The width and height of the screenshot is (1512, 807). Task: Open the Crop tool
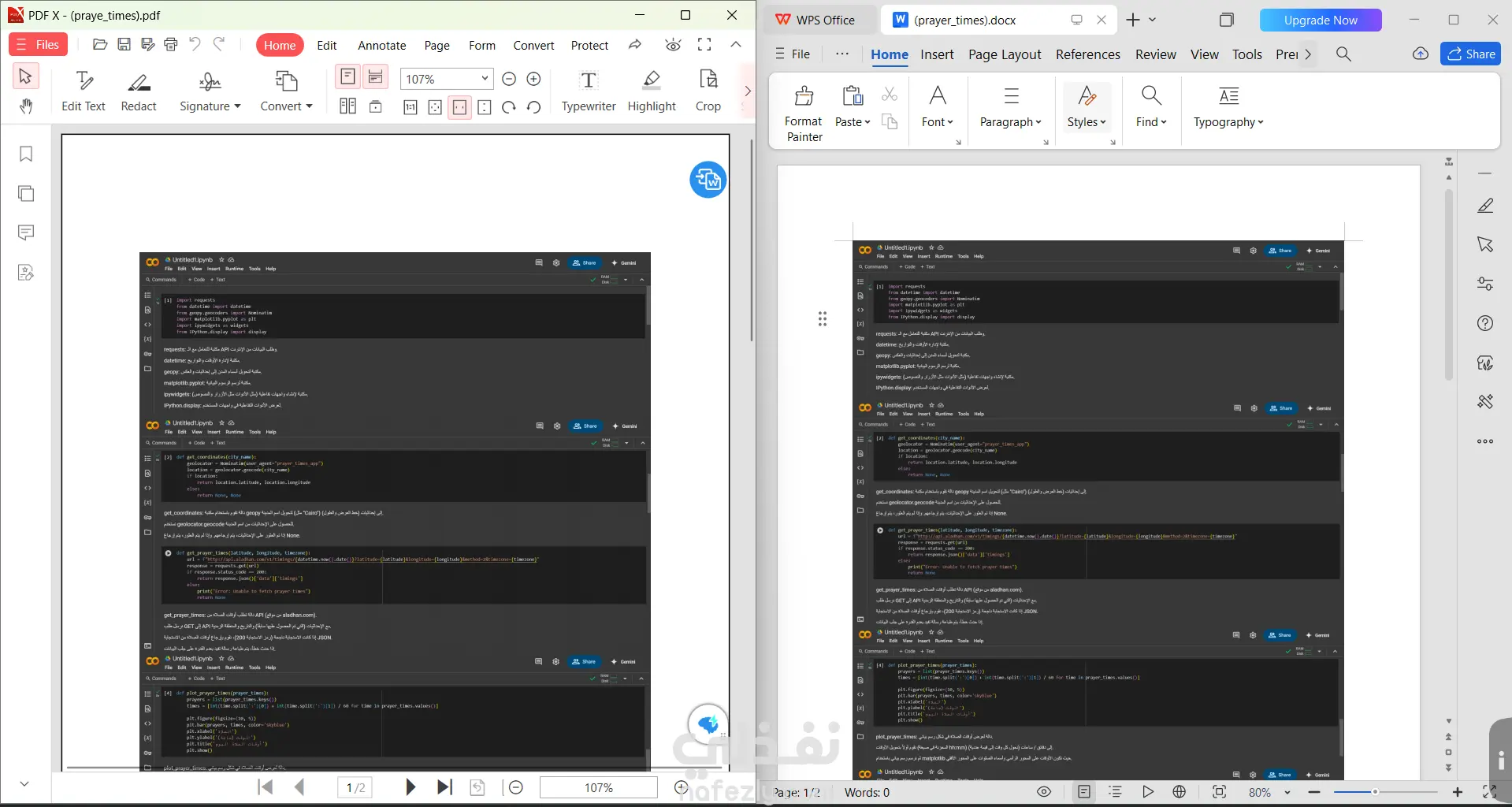[x=708, y=91]
